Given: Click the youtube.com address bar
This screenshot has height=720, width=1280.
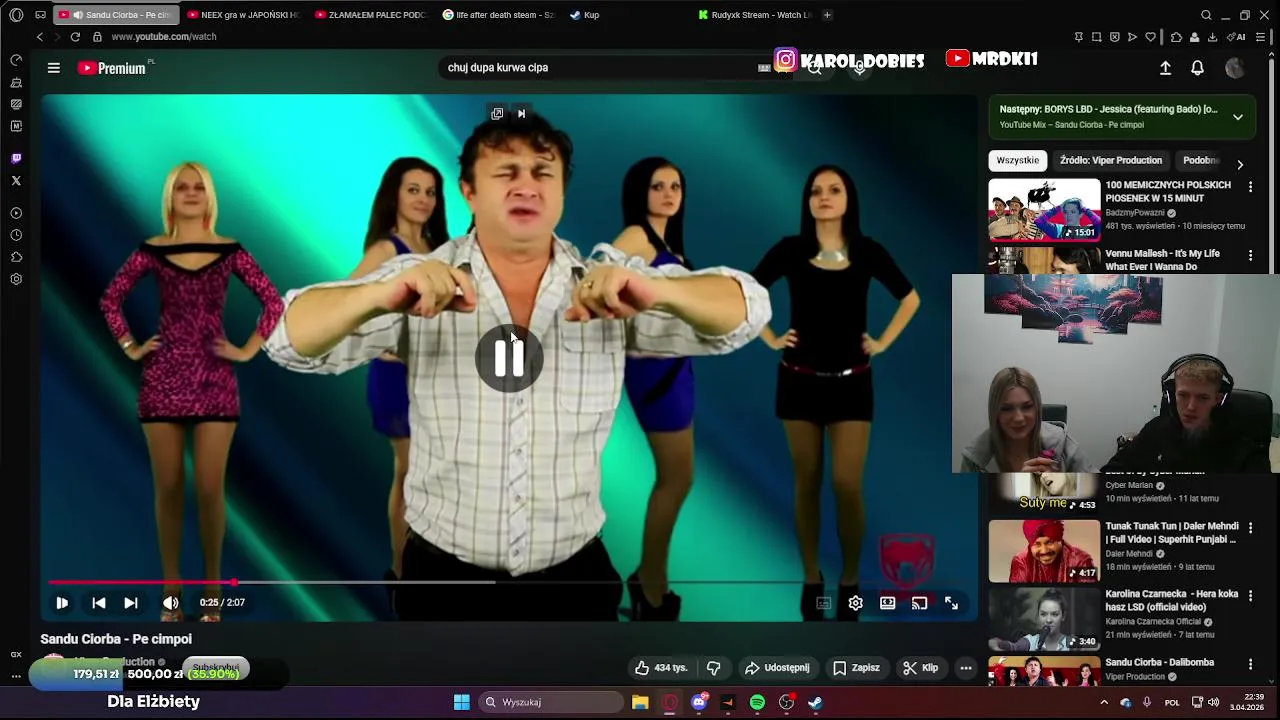Looking at the screenshot, I should point(164,37).
